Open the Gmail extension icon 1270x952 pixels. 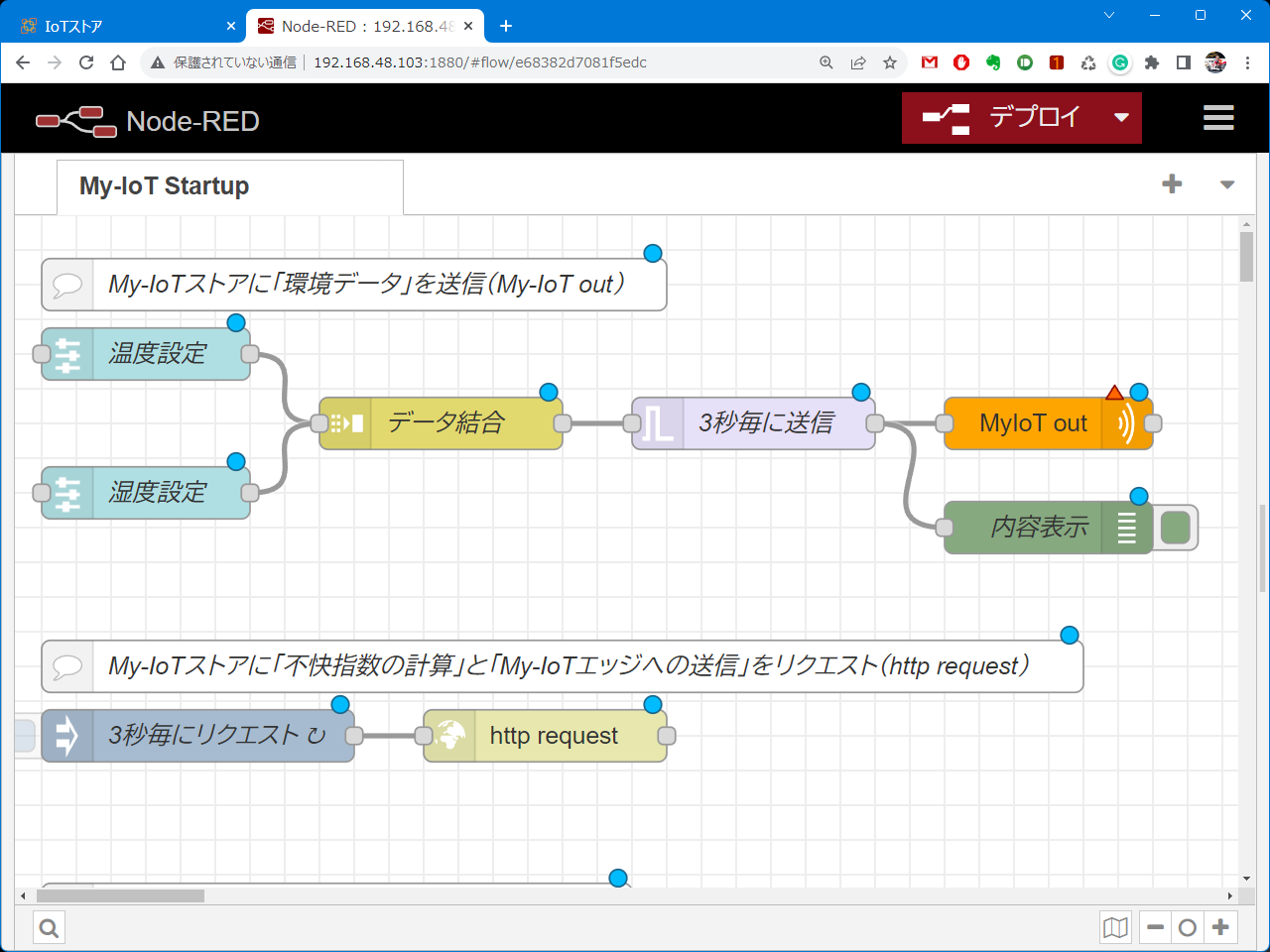pos(930,62)
